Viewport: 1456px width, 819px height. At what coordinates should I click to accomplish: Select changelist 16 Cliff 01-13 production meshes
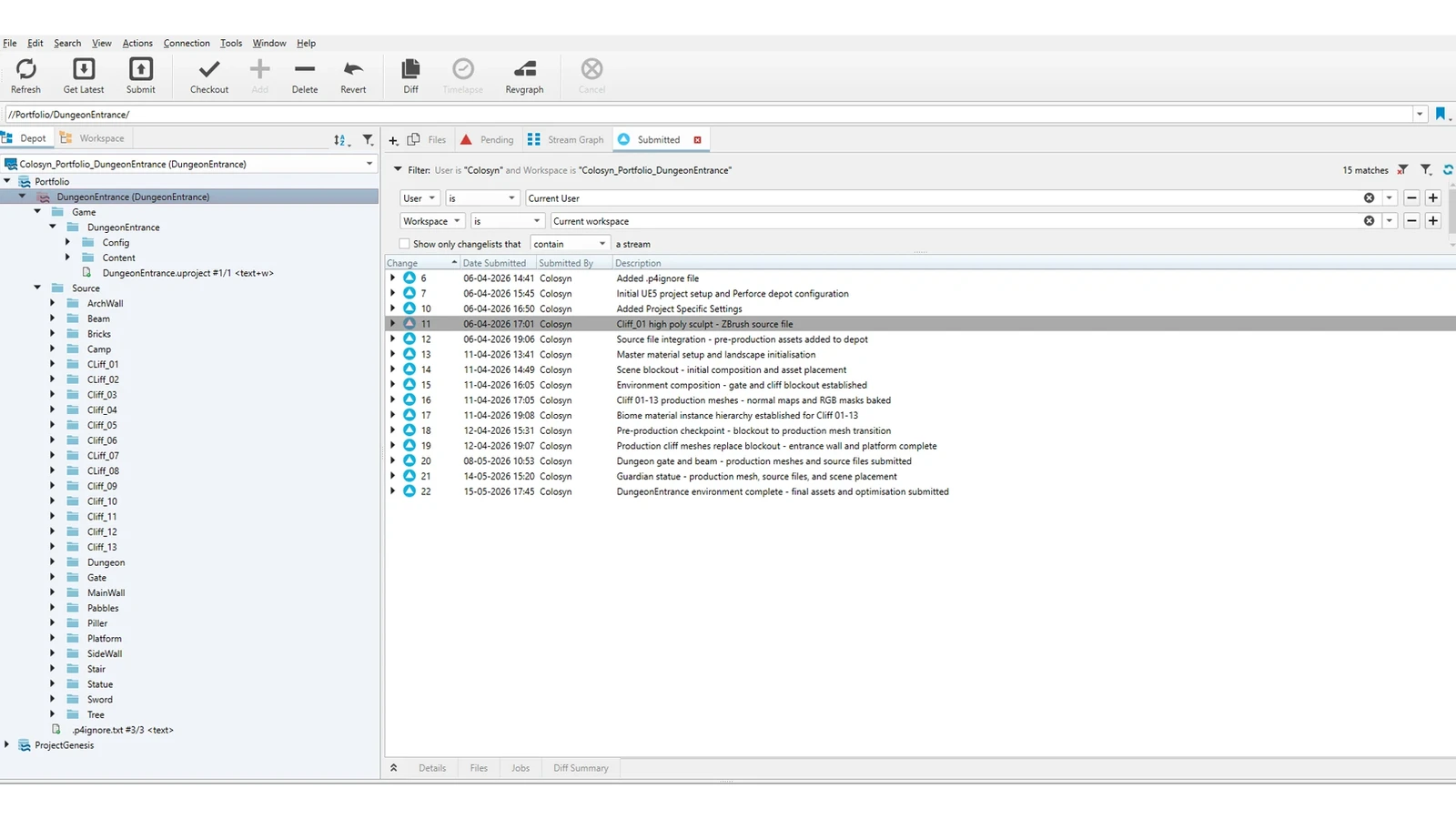point(920,400)
